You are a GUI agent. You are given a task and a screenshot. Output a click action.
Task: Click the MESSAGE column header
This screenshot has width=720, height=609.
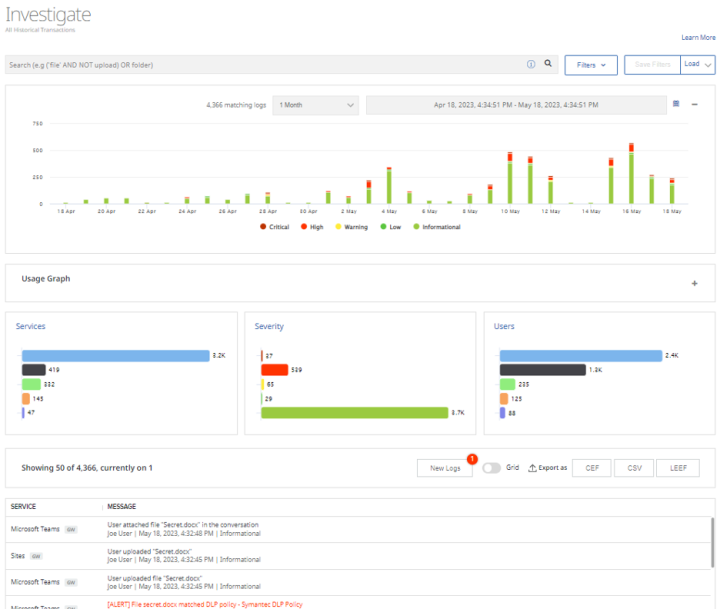[x=122, y=507]
